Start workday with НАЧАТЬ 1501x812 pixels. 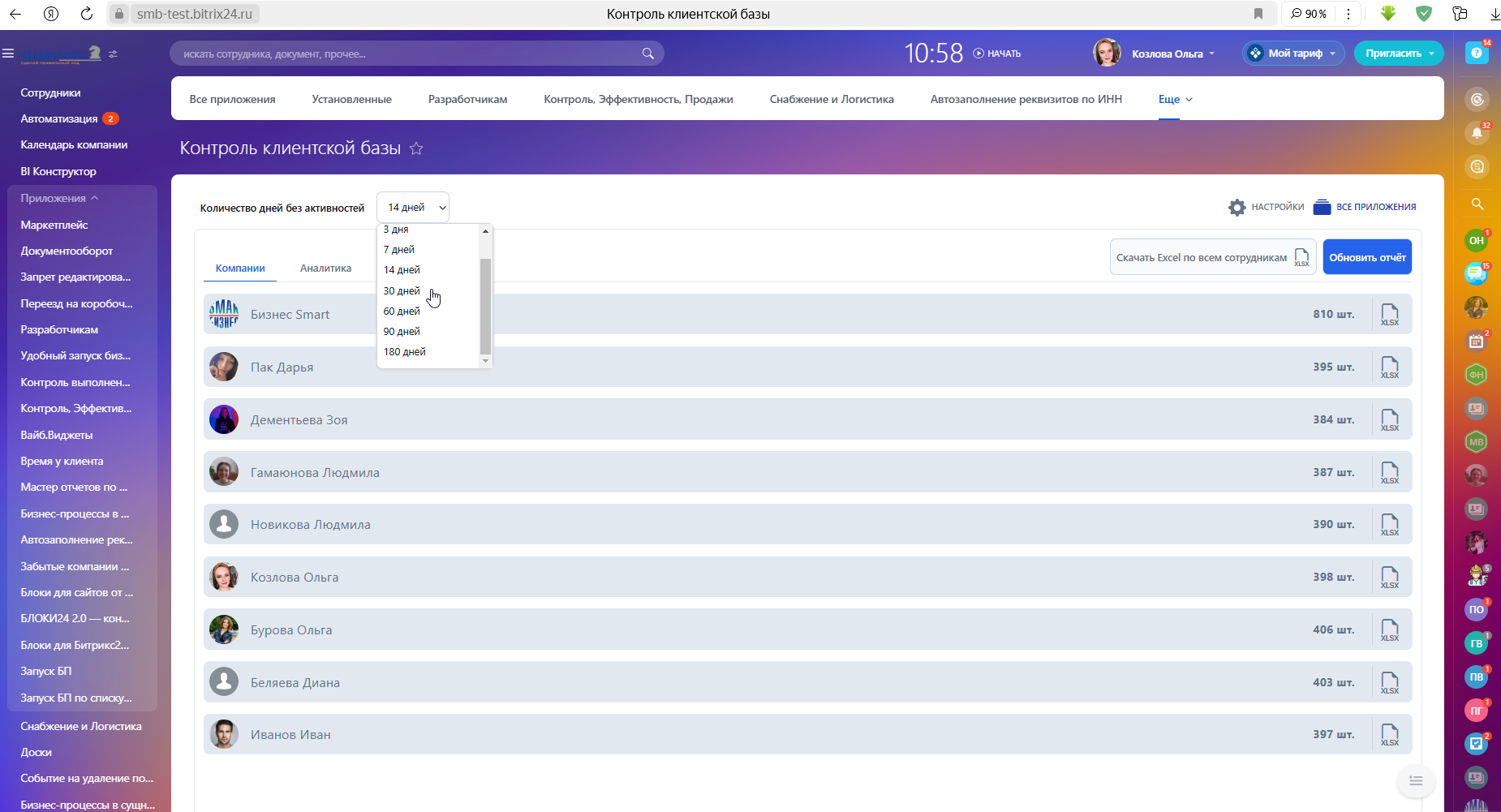point(997,54)
